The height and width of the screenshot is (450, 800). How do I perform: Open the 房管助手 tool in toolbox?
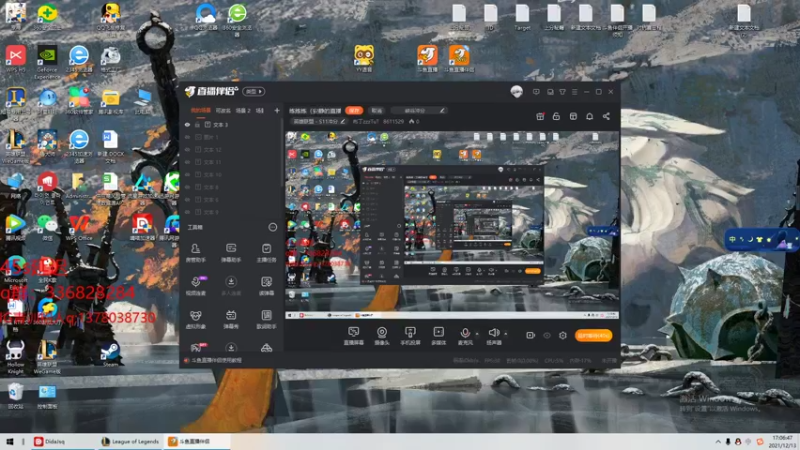pyautogui.click(x=195, y=253)
